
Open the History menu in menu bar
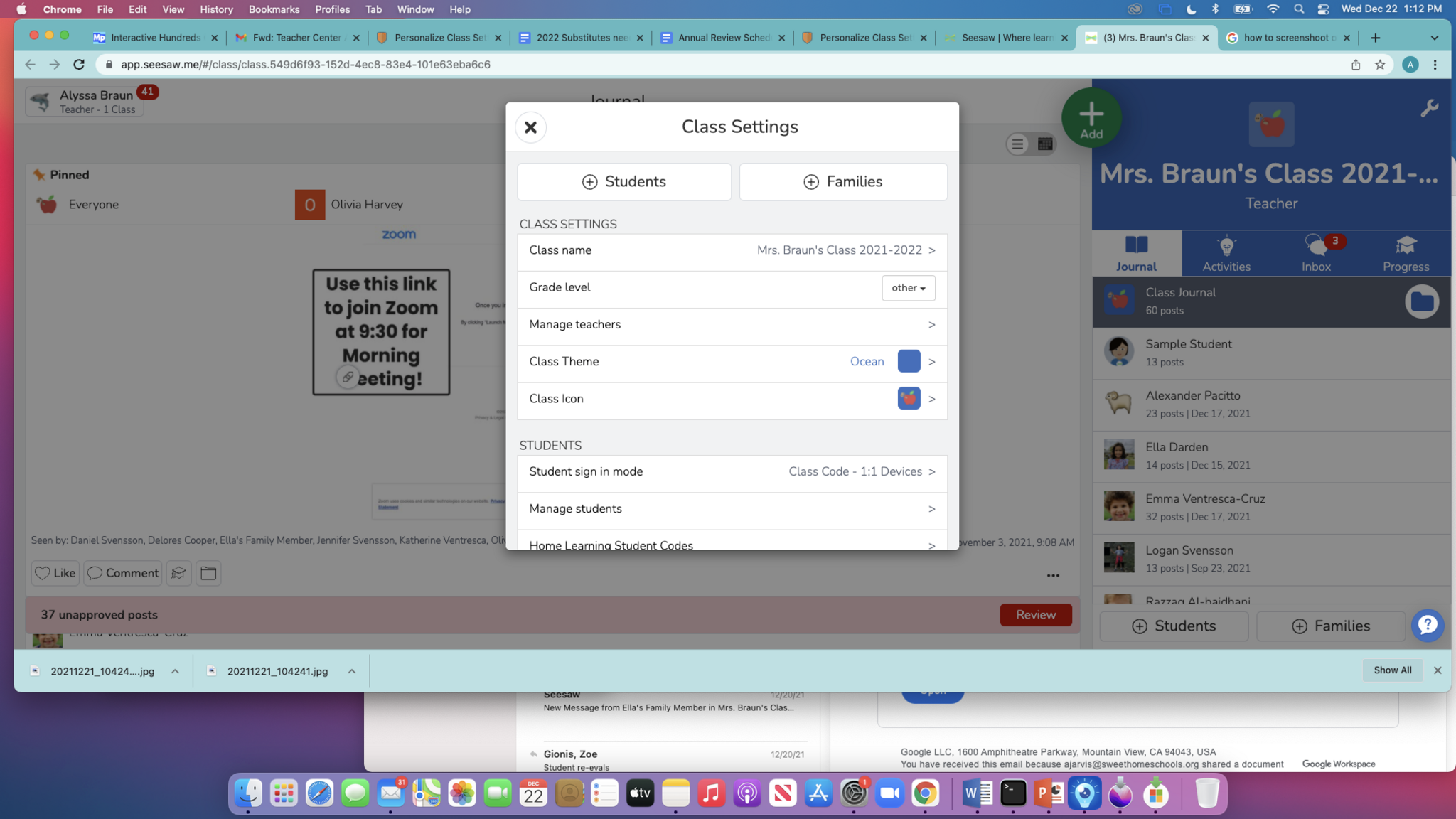click(216, 9)
